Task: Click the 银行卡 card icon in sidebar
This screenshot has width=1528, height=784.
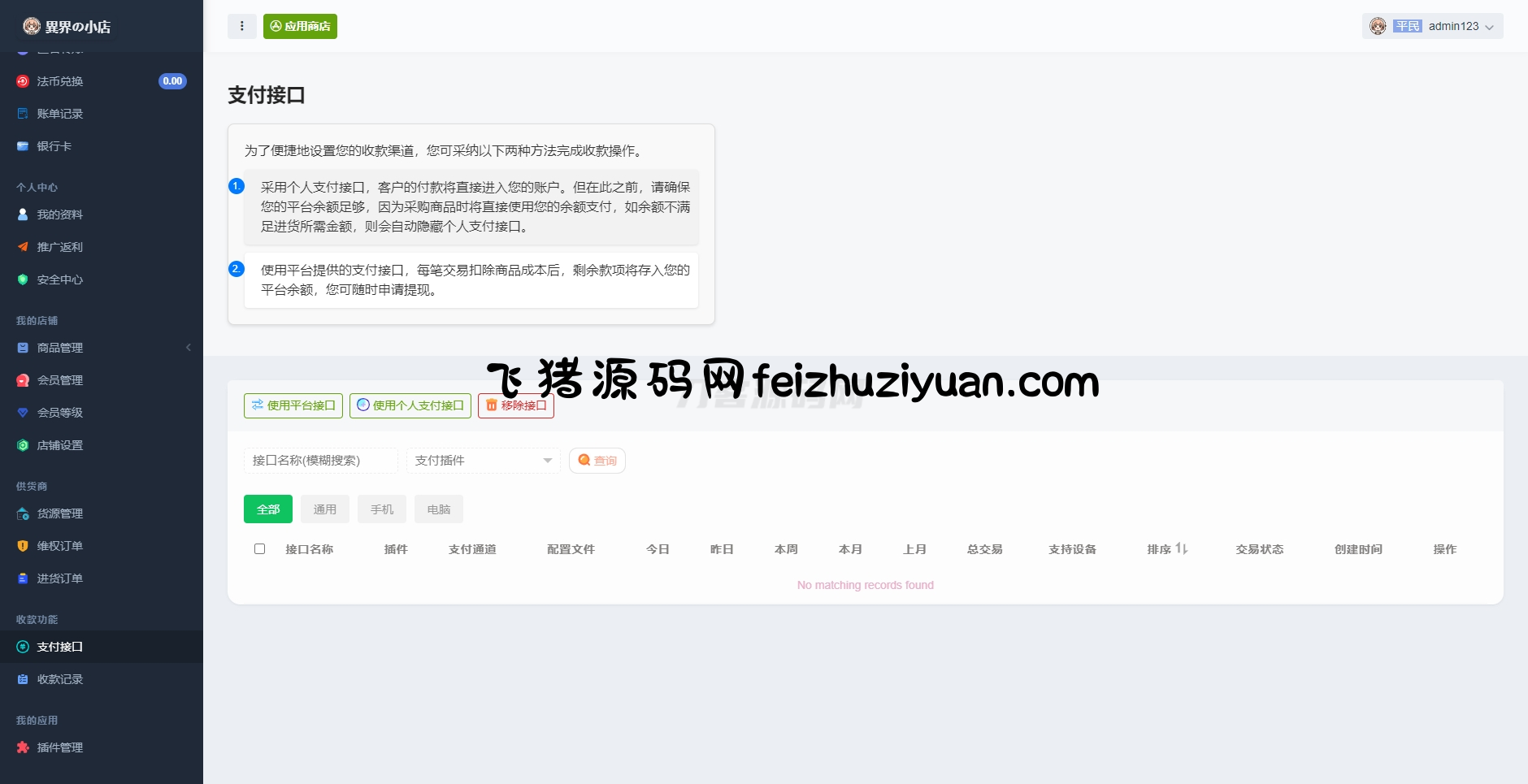Action: [23, 146]
